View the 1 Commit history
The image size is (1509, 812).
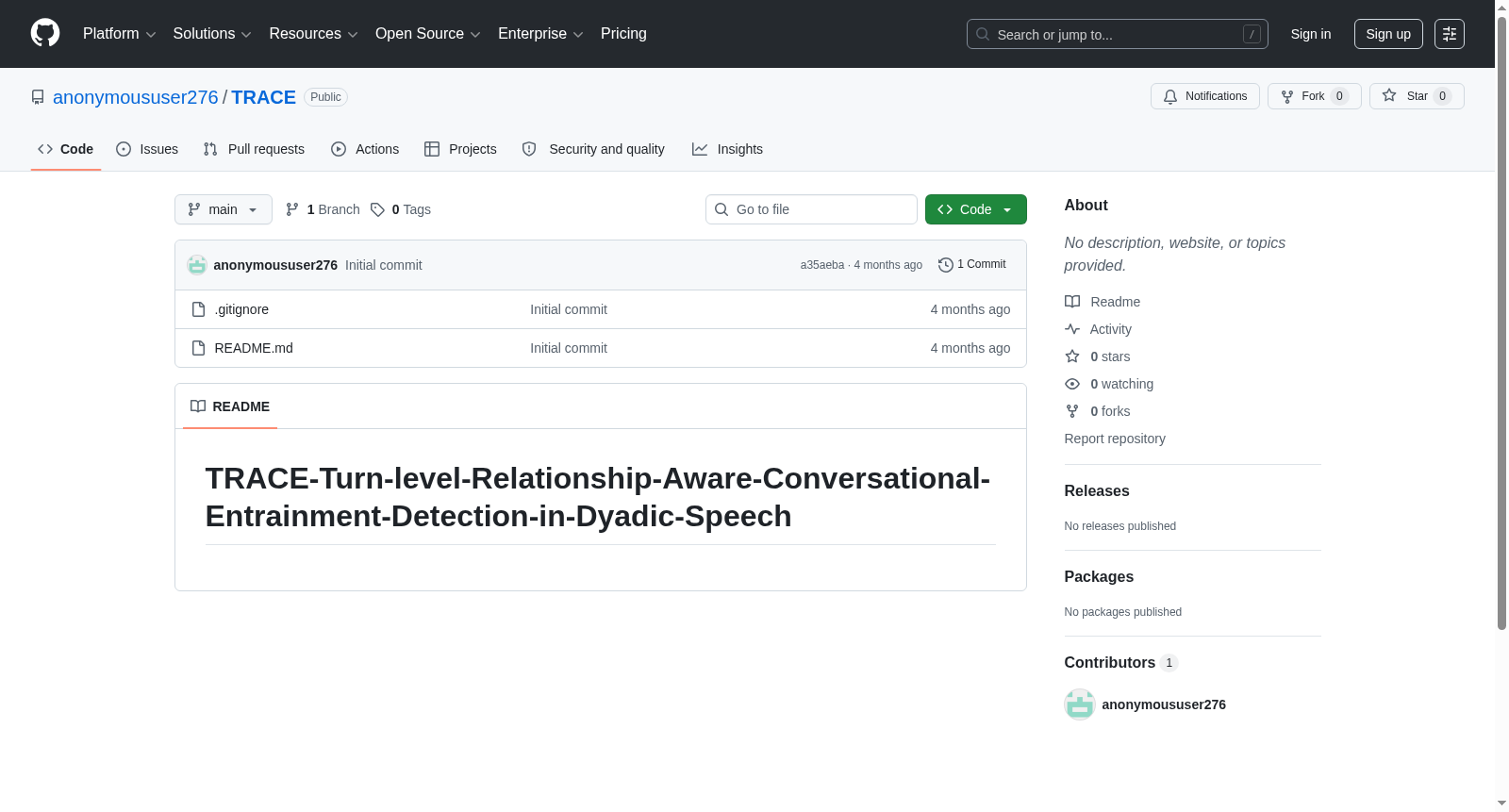coord(972,265)
